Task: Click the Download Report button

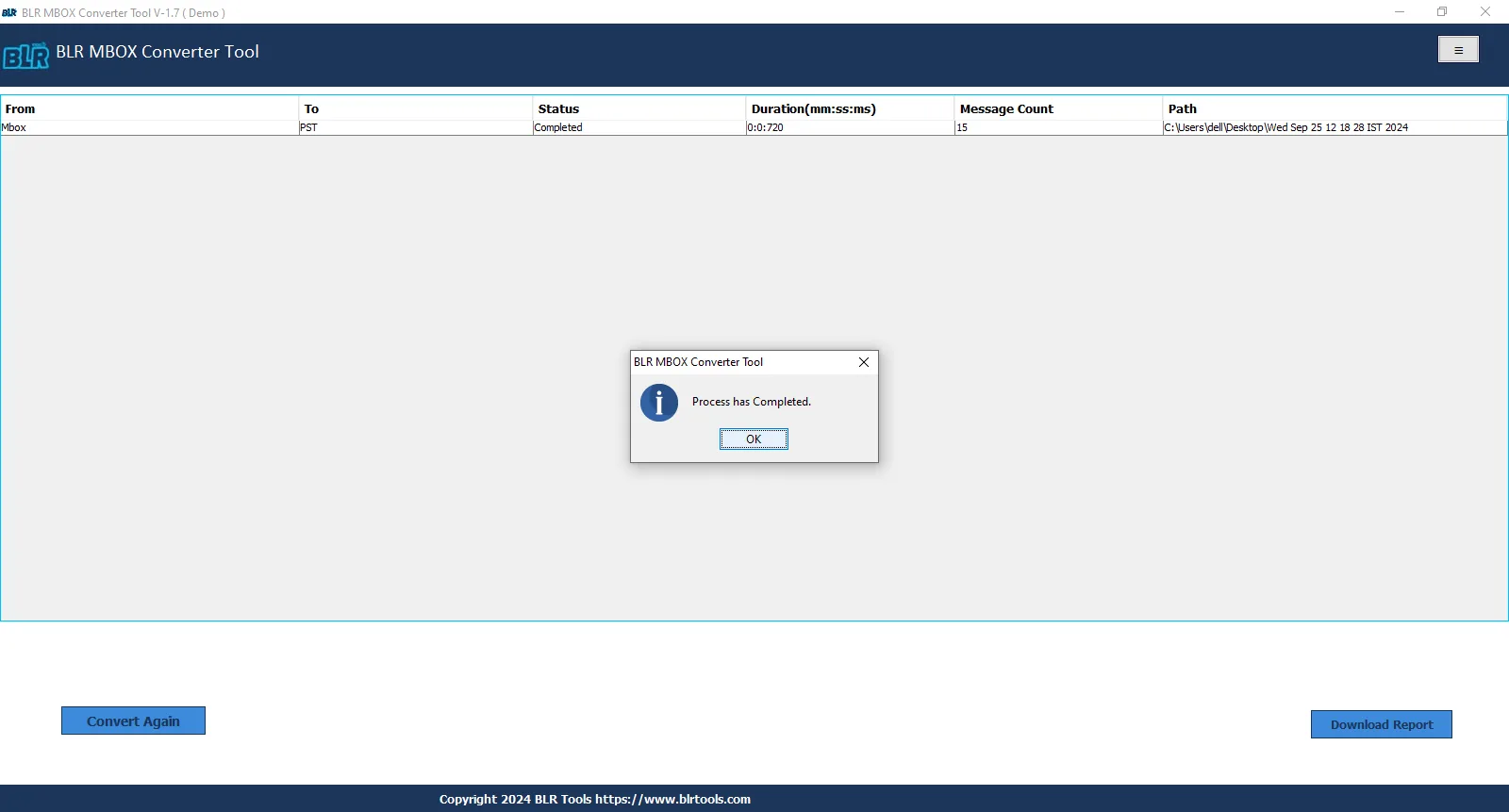Action: [x=1381, y=724]
